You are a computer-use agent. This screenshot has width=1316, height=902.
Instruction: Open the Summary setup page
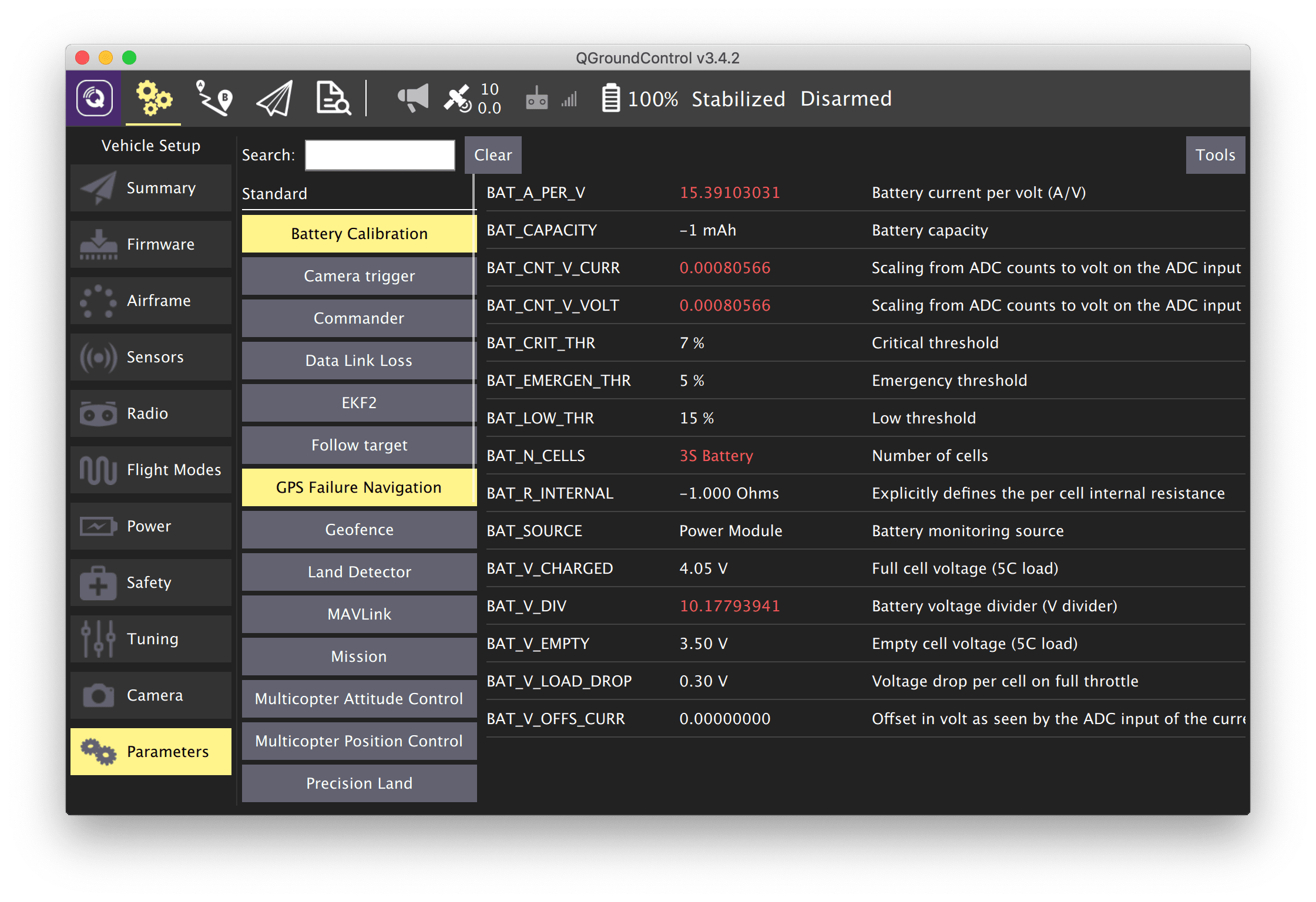151,188
